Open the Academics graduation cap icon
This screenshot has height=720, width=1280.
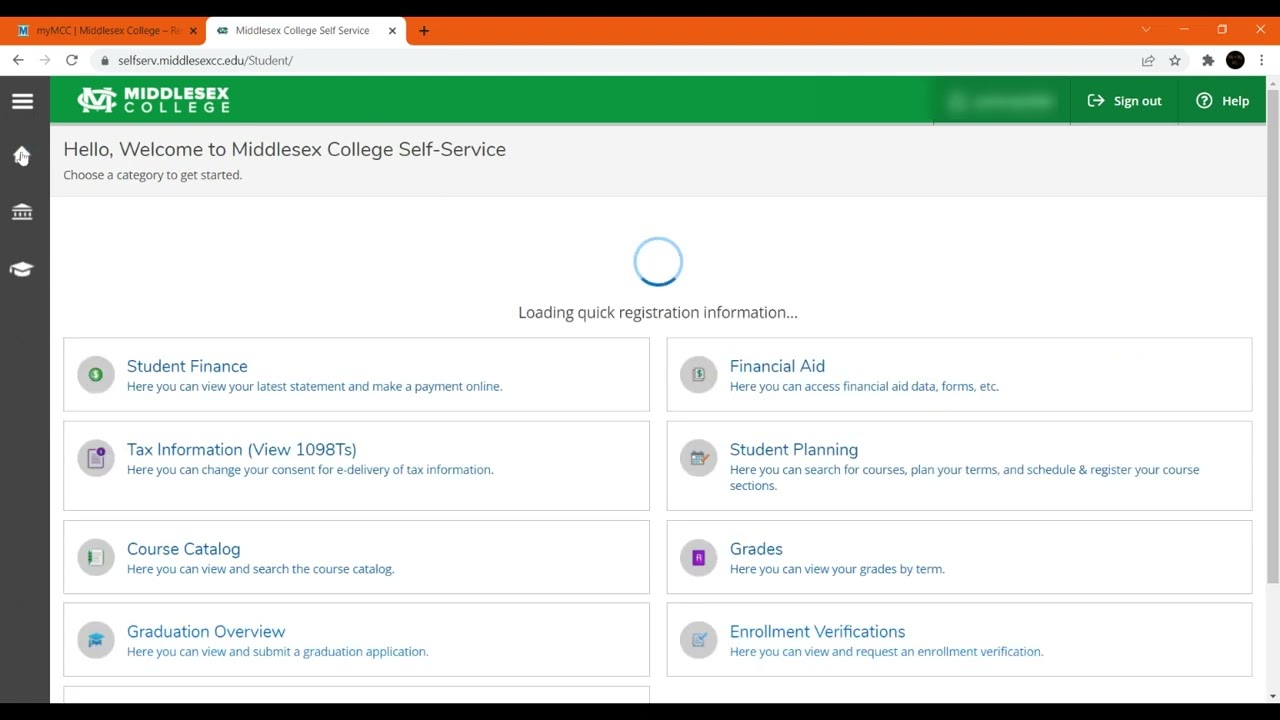pos(22,269)
